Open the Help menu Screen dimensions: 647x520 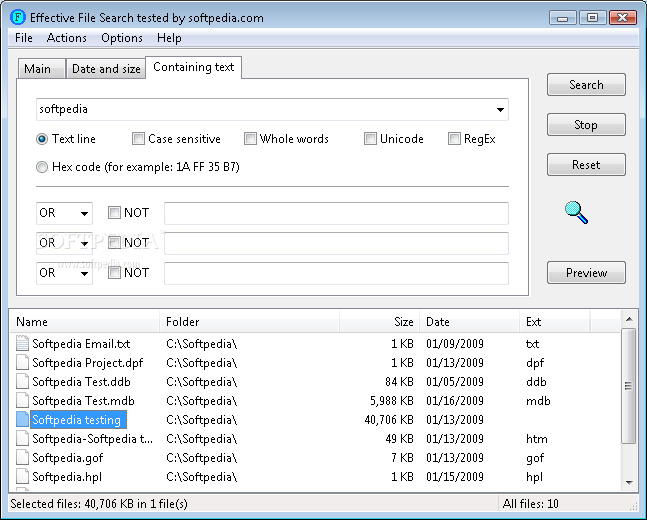point(169,38)
